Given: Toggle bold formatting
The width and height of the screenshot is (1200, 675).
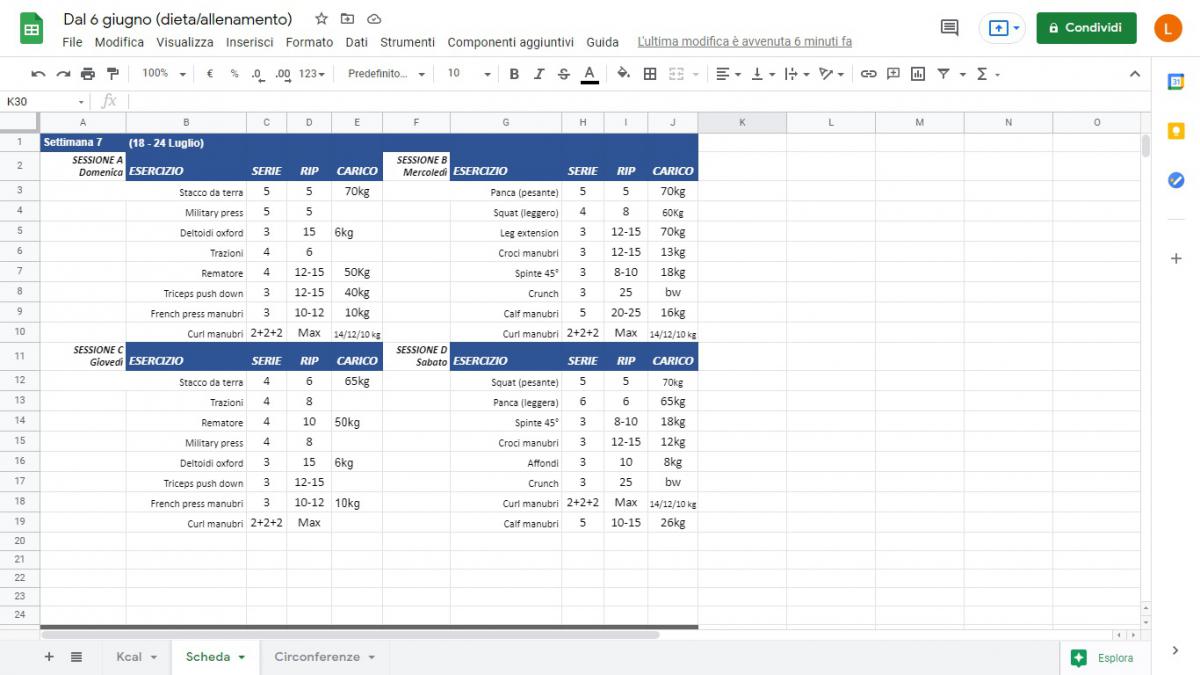Looking at the screenshot, I should click(514, 74).
